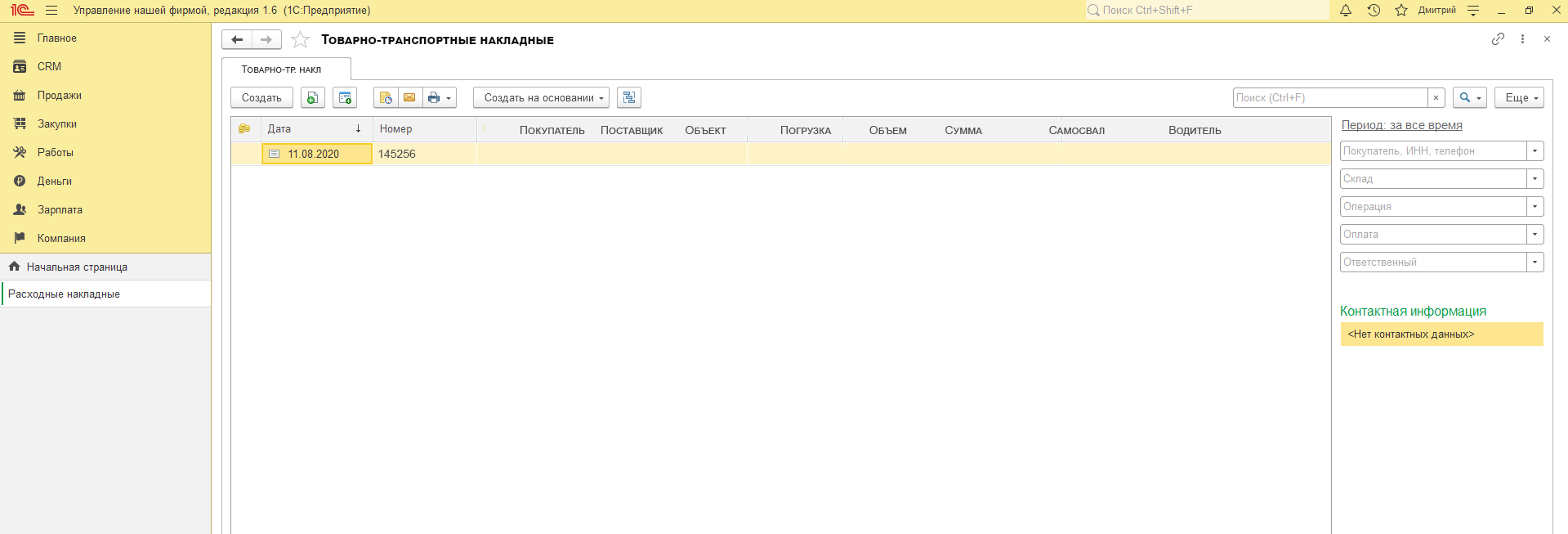Image resolution: width=1568 pixels, height=534 pixels.
Task: Open notifications bell in title bar
Action: tap(1346, 11)
